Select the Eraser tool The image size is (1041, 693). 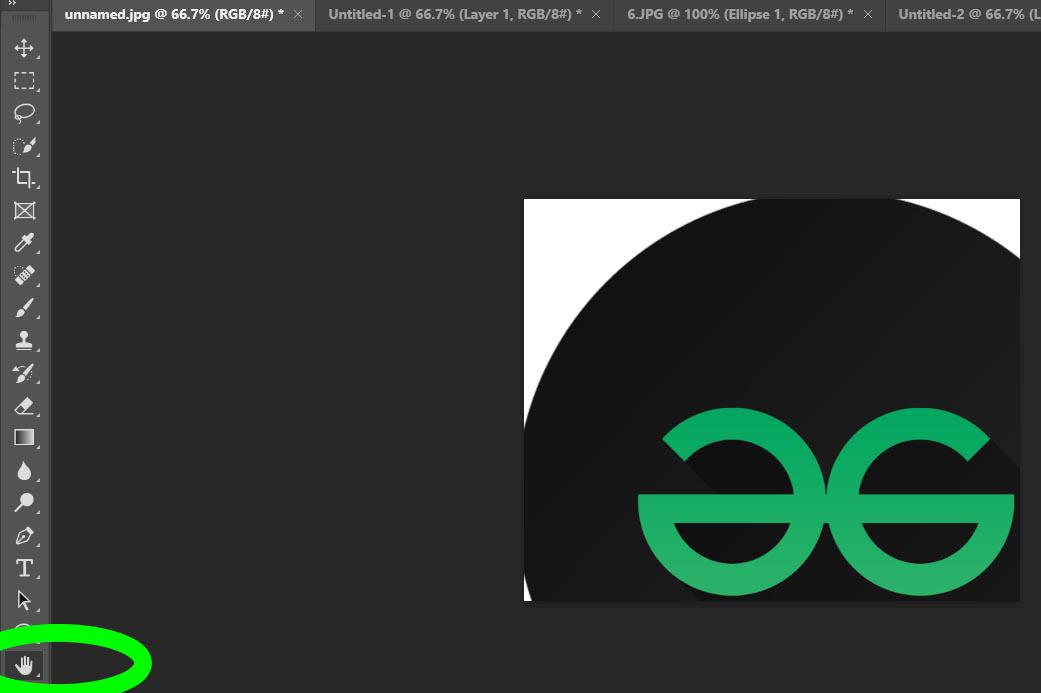[x=25, y=406]
